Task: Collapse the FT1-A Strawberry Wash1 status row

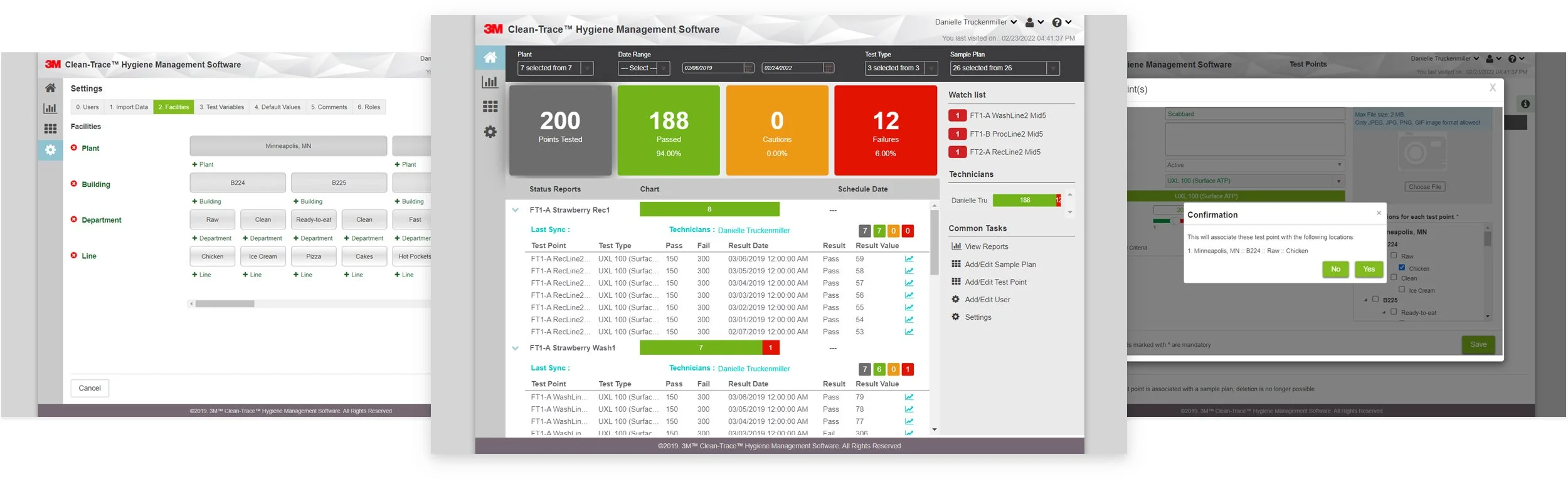Action: tap(516, 348)
